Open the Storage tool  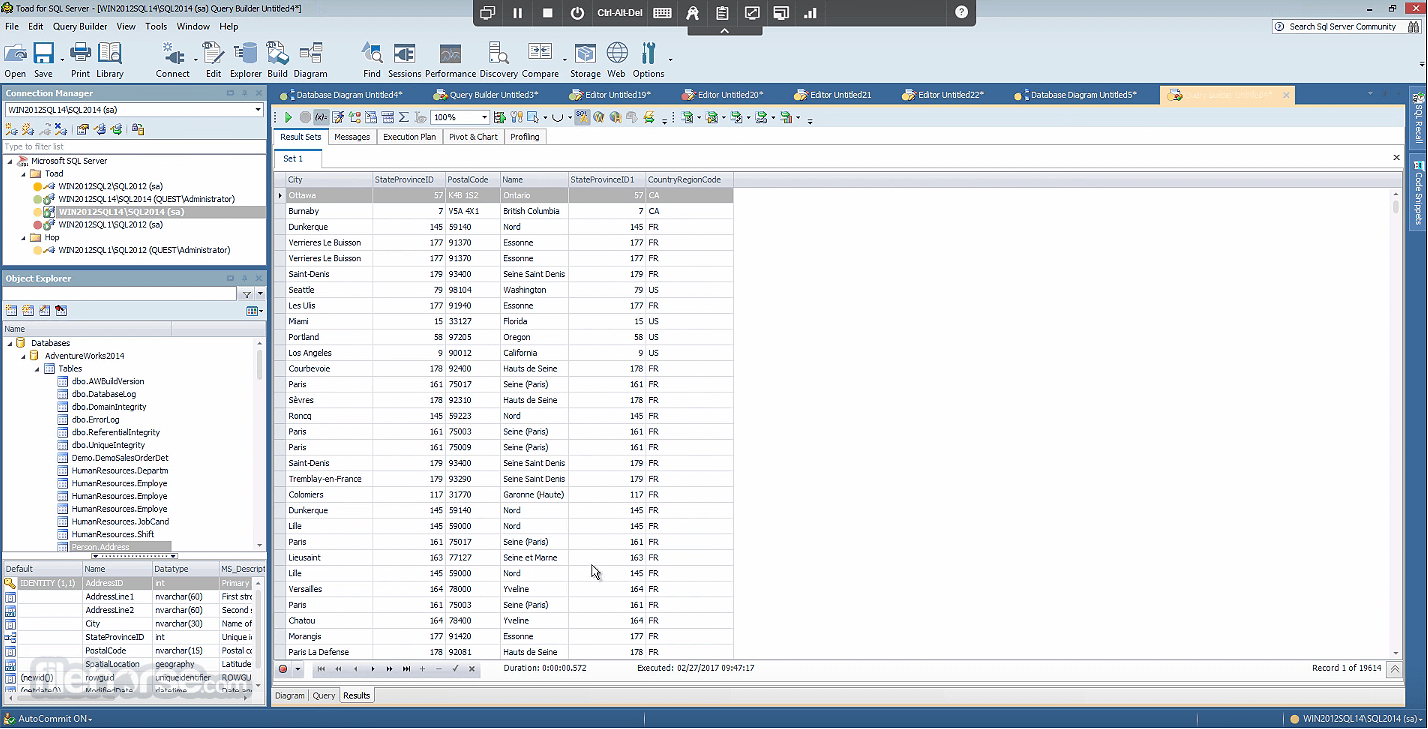tap(586, 59)
